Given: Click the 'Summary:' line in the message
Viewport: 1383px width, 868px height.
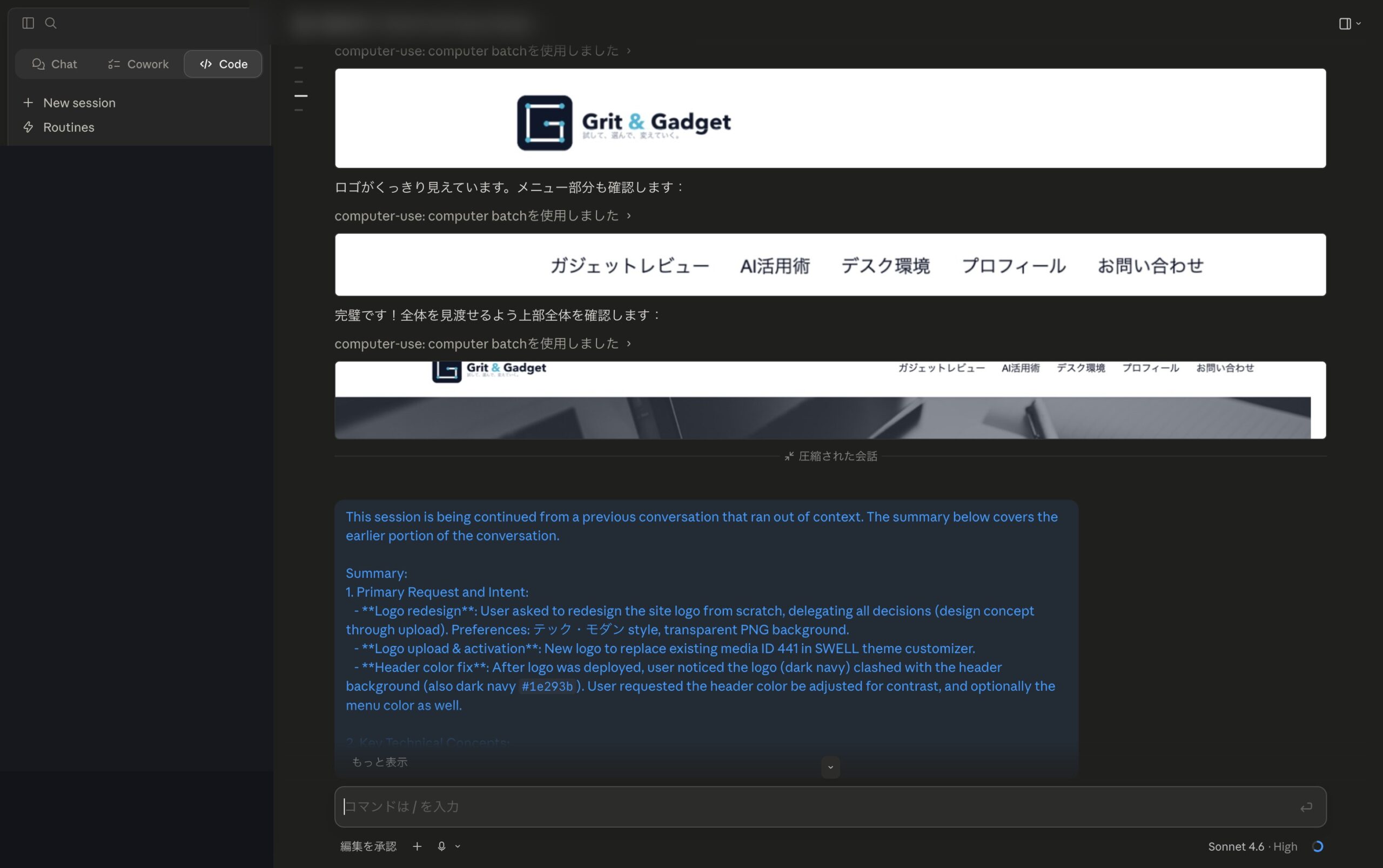Looking at the screenshot, I should (x=377, y=573).
